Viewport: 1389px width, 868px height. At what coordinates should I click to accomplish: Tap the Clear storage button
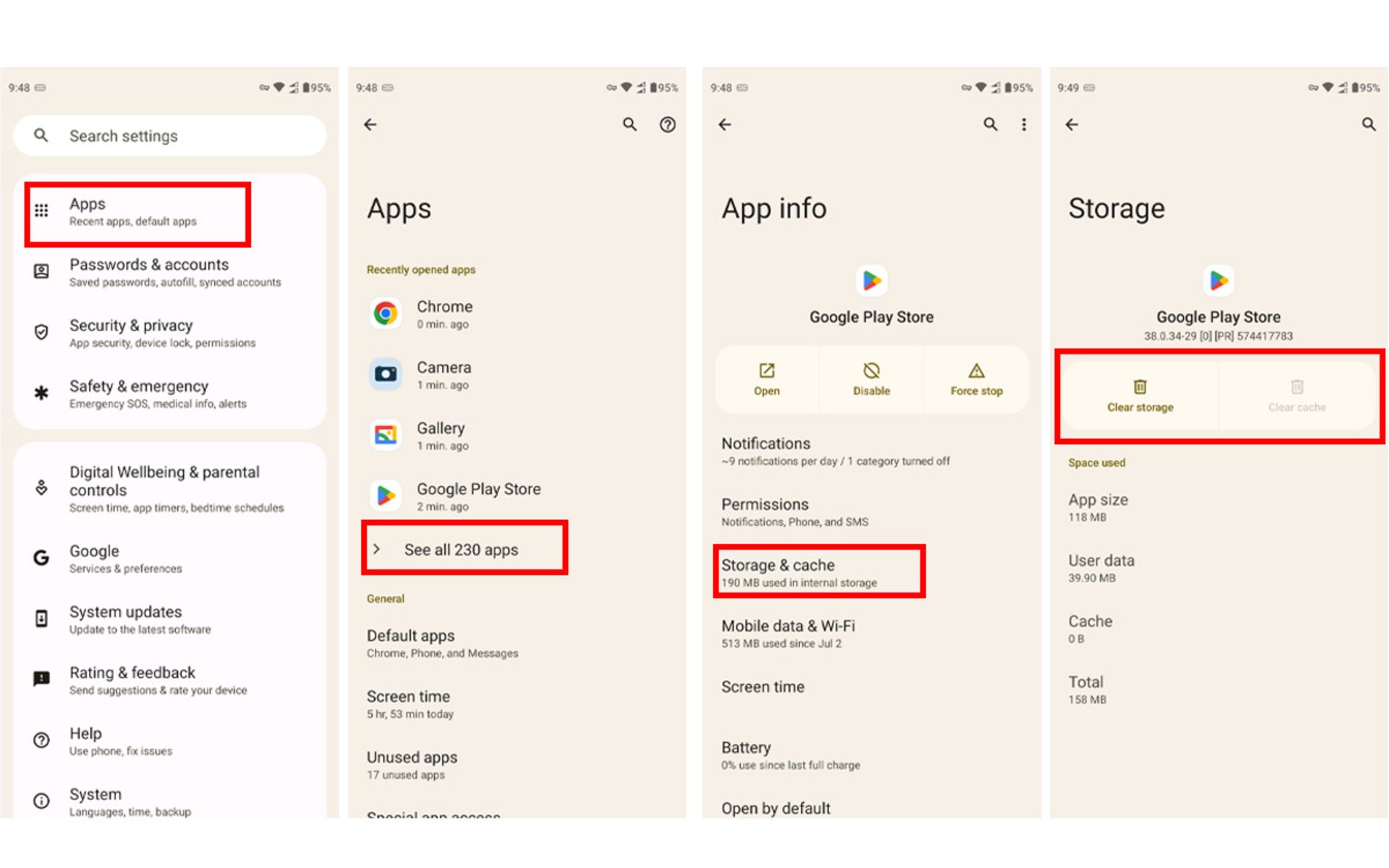click(x=1138, y=396)
